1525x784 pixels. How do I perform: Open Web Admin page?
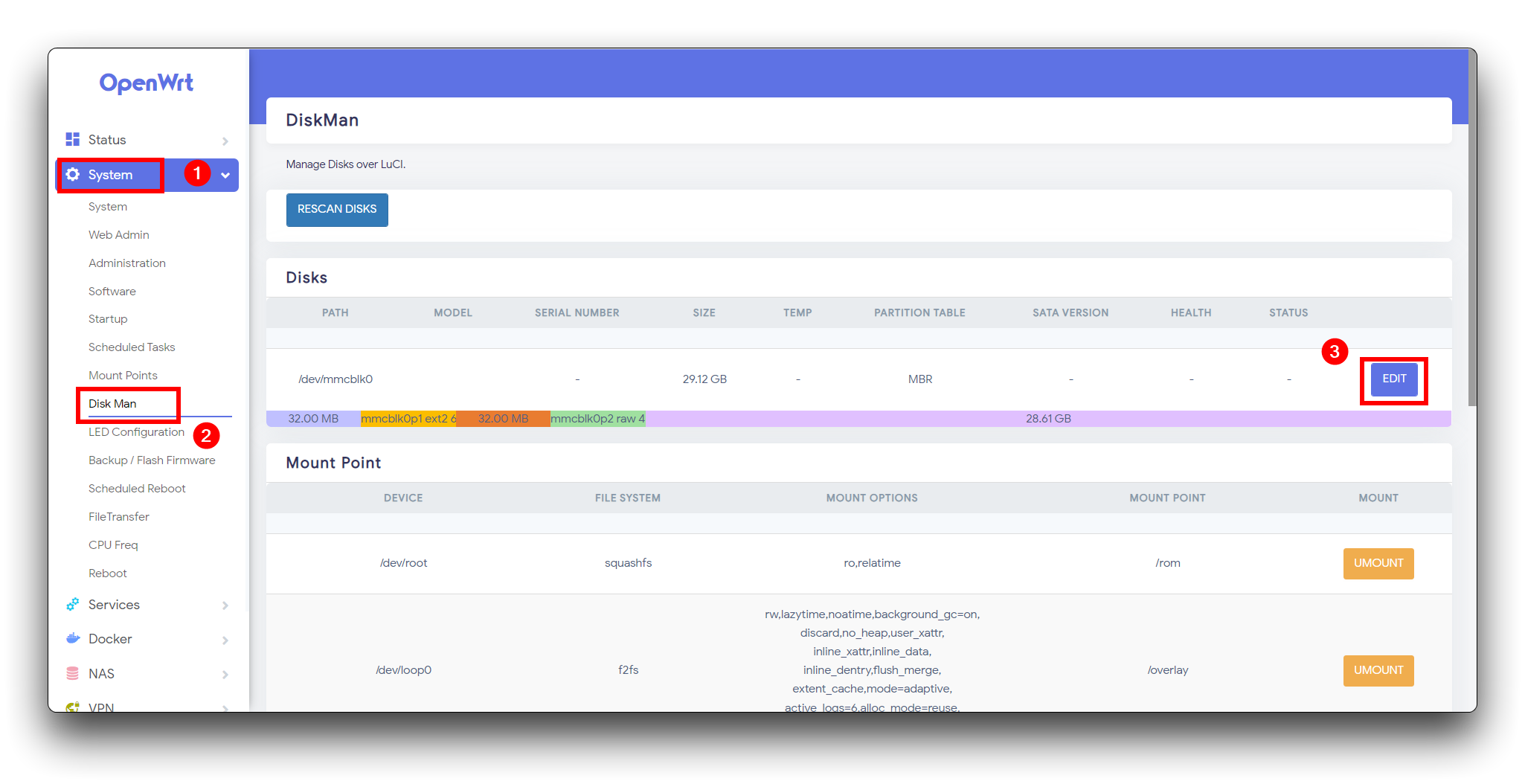119,235
